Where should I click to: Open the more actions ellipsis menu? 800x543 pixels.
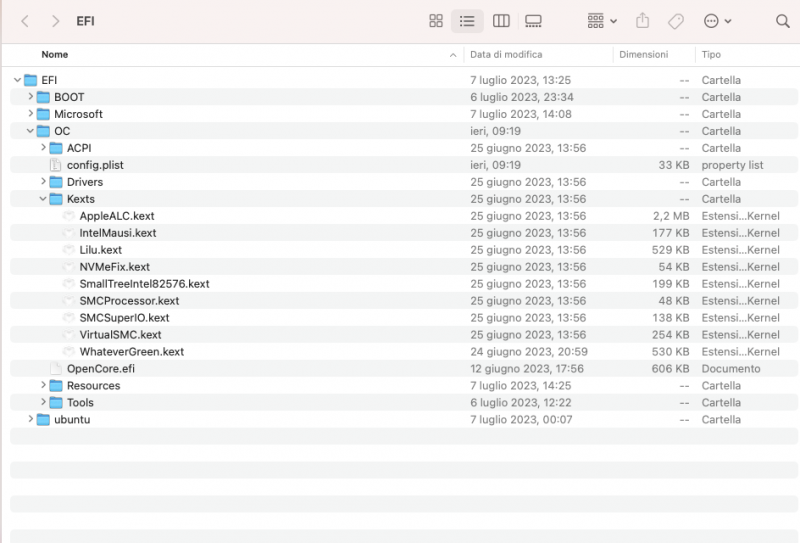pos(717,21)
